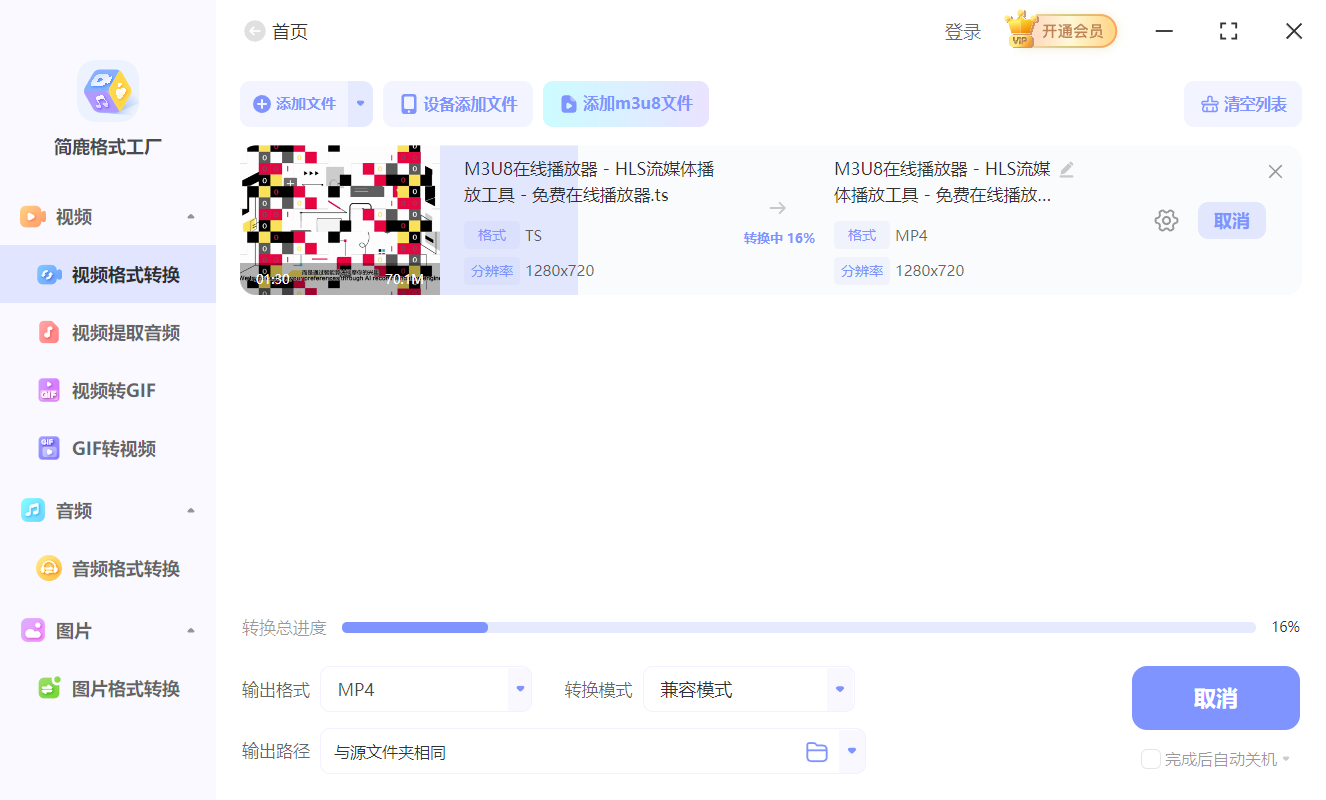Click the 添加文件 button
1326x800 pixels.
click(295, 104)
